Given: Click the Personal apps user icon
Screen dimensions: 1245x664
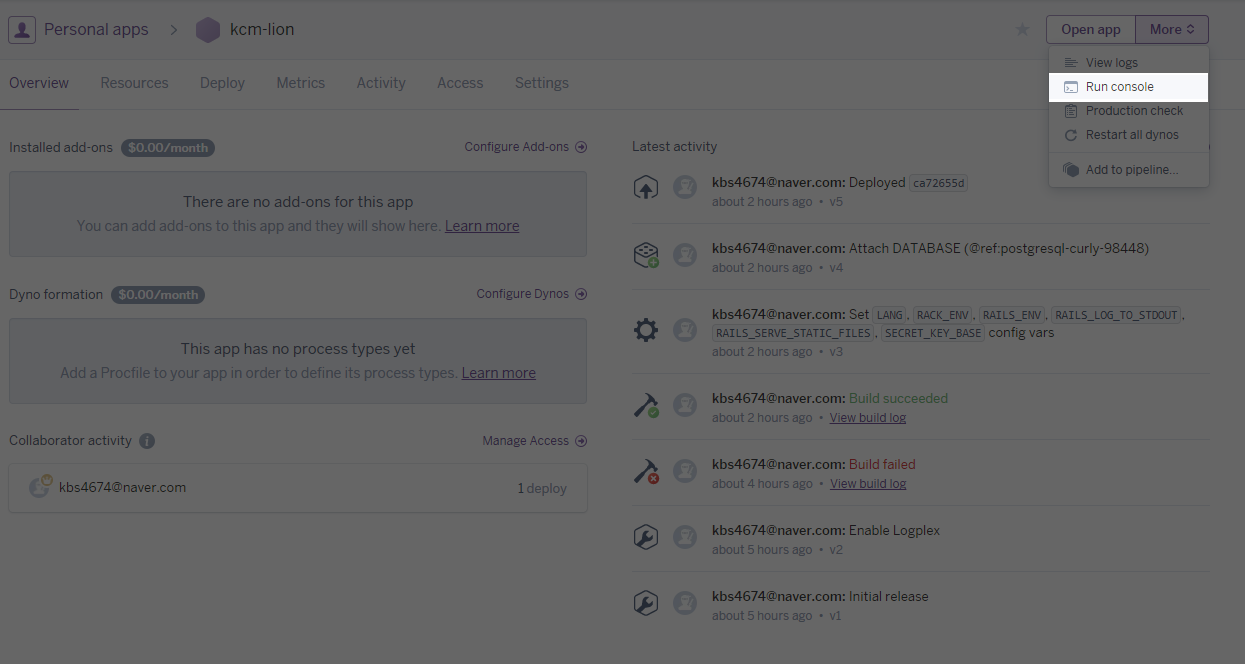Looking at the screenshot, I should tap(22, 30).
